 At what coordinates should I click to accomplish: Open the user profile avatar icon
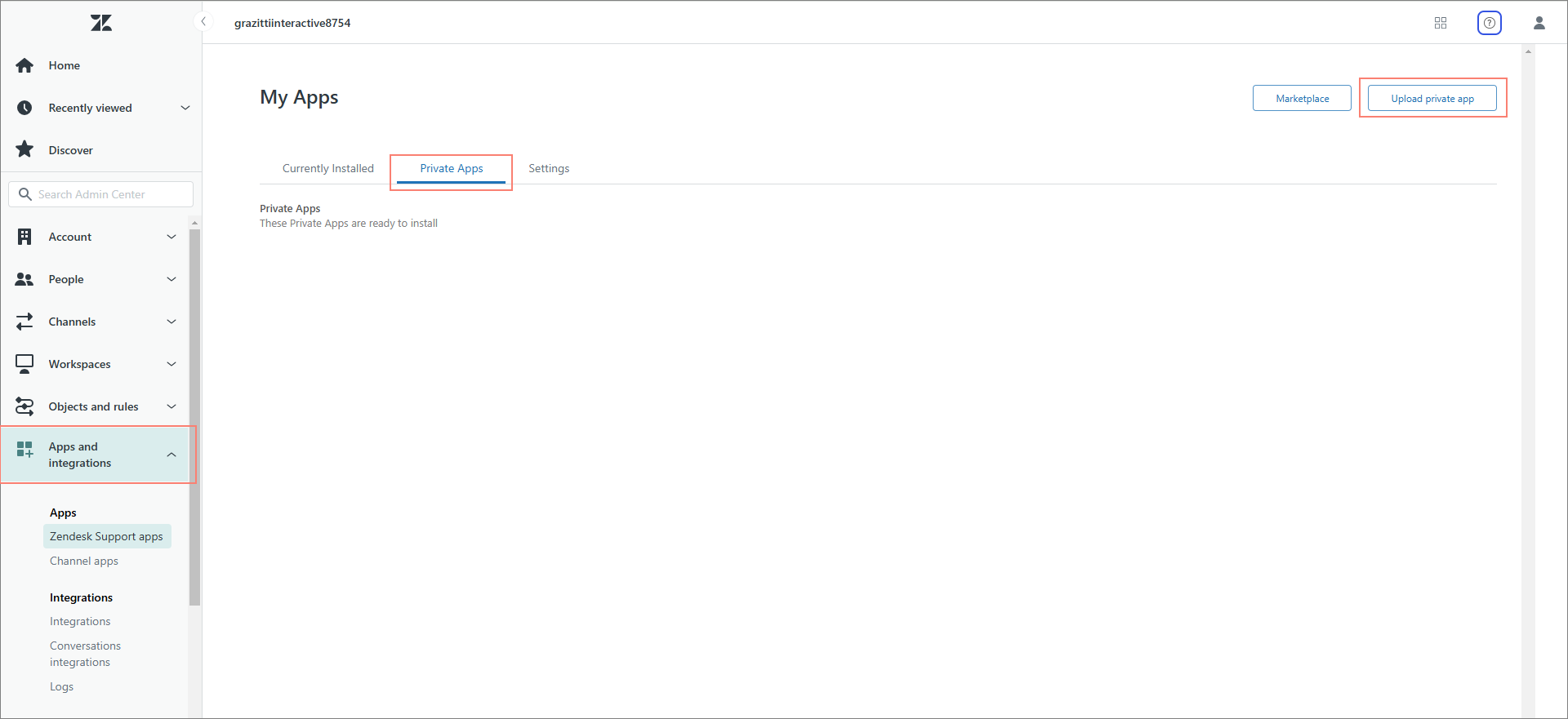coord(1539,23)
